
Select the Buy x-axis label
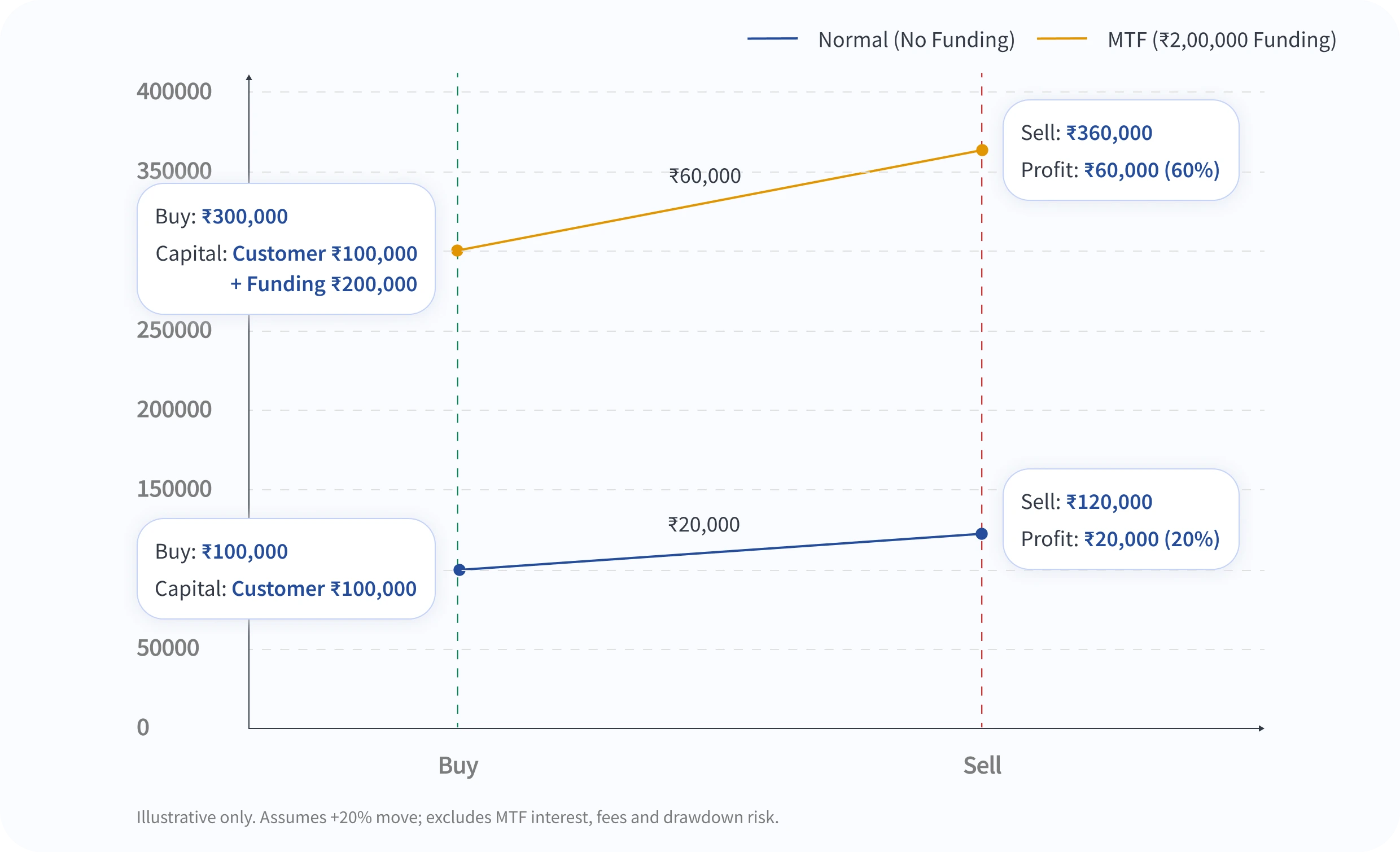pos(458,765)
